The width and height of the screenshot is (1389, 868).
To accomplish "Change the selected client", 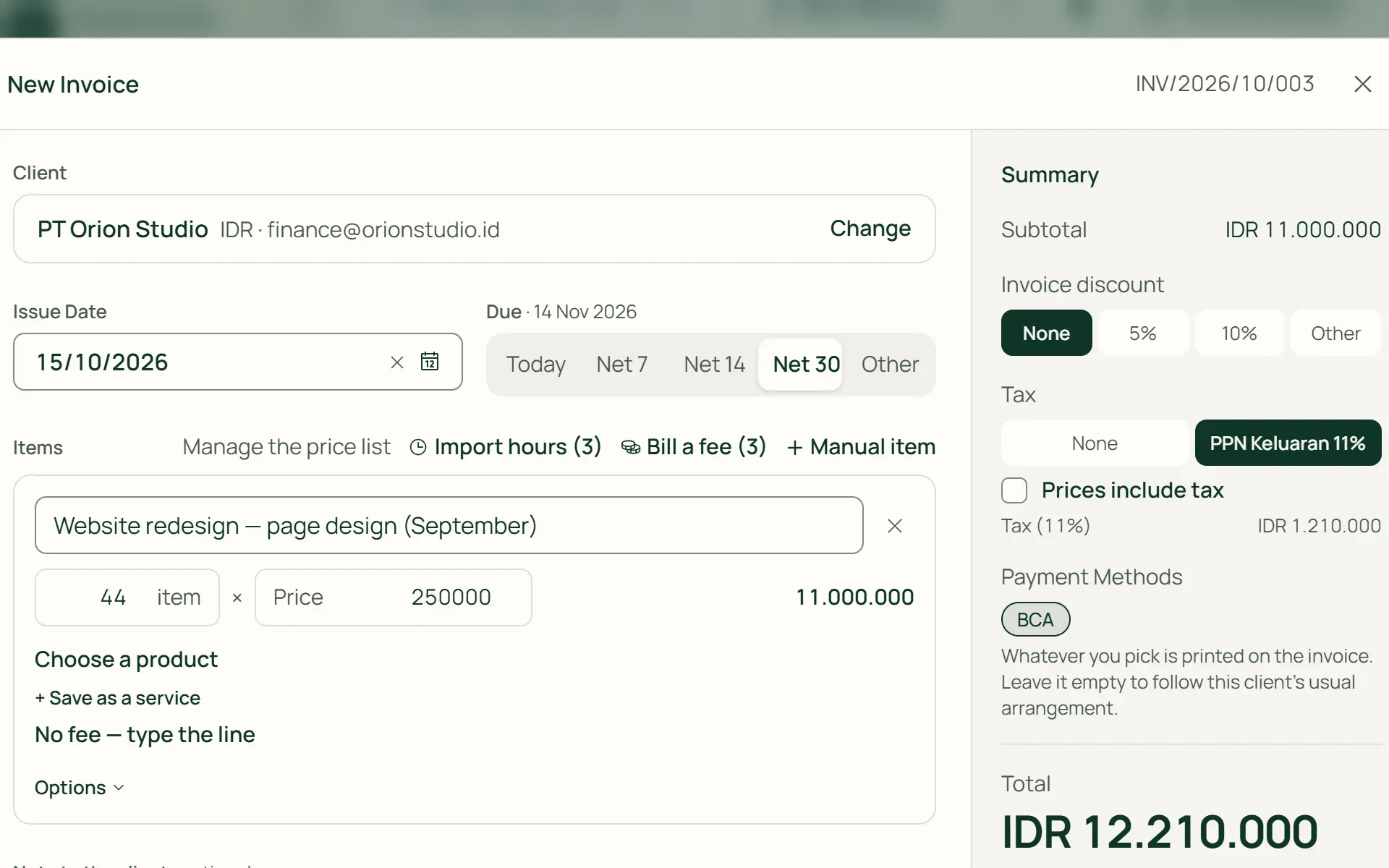I will 870,229.
